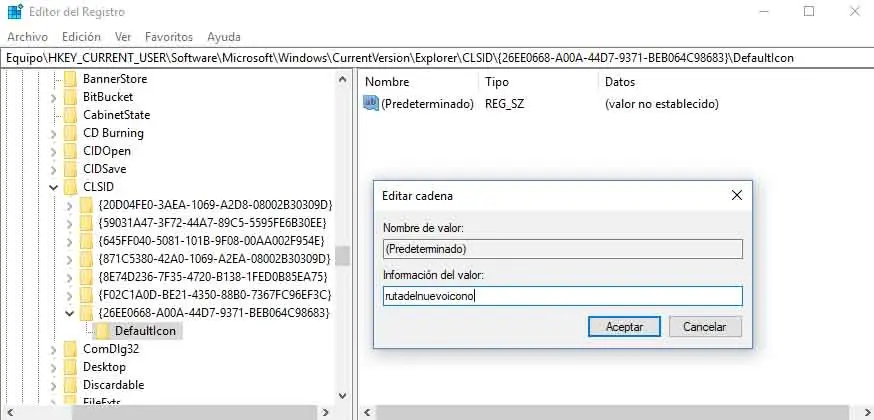This screenshot has height=420, width=874.
Task: Click the Desktop folder icon
Action: (x=70, y=367)
